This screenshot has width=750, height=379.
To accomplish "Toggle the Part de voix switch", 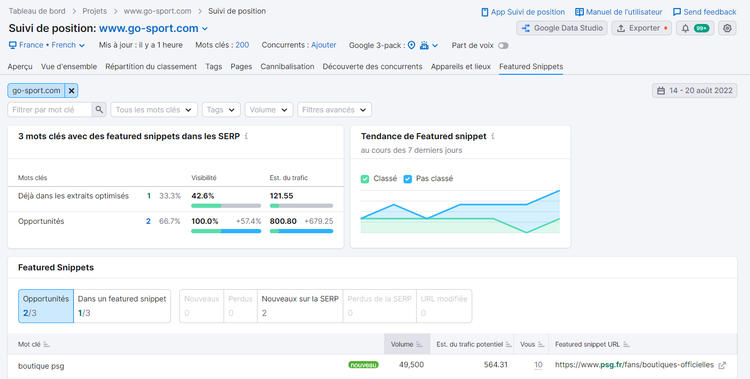I will point(503,45).
